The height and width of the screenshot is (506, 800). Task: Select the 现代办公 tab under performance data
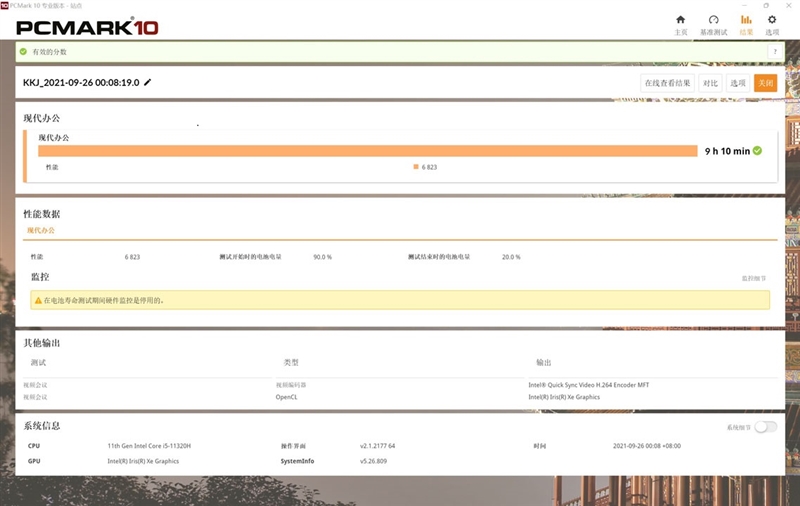tap(41, 231)
